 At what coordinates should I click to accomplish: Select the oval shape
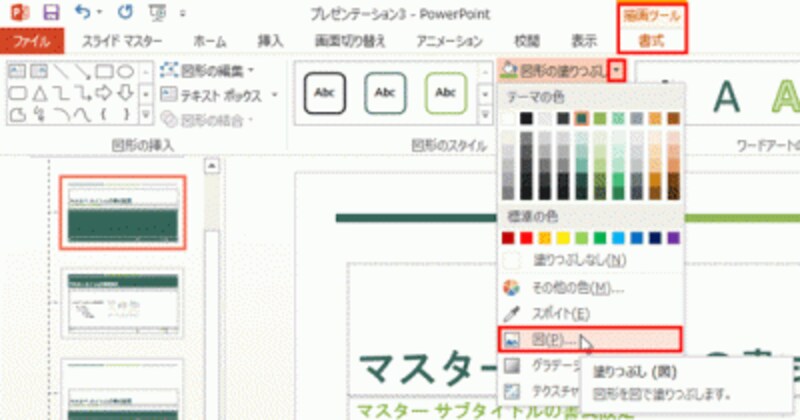[126, 71]
